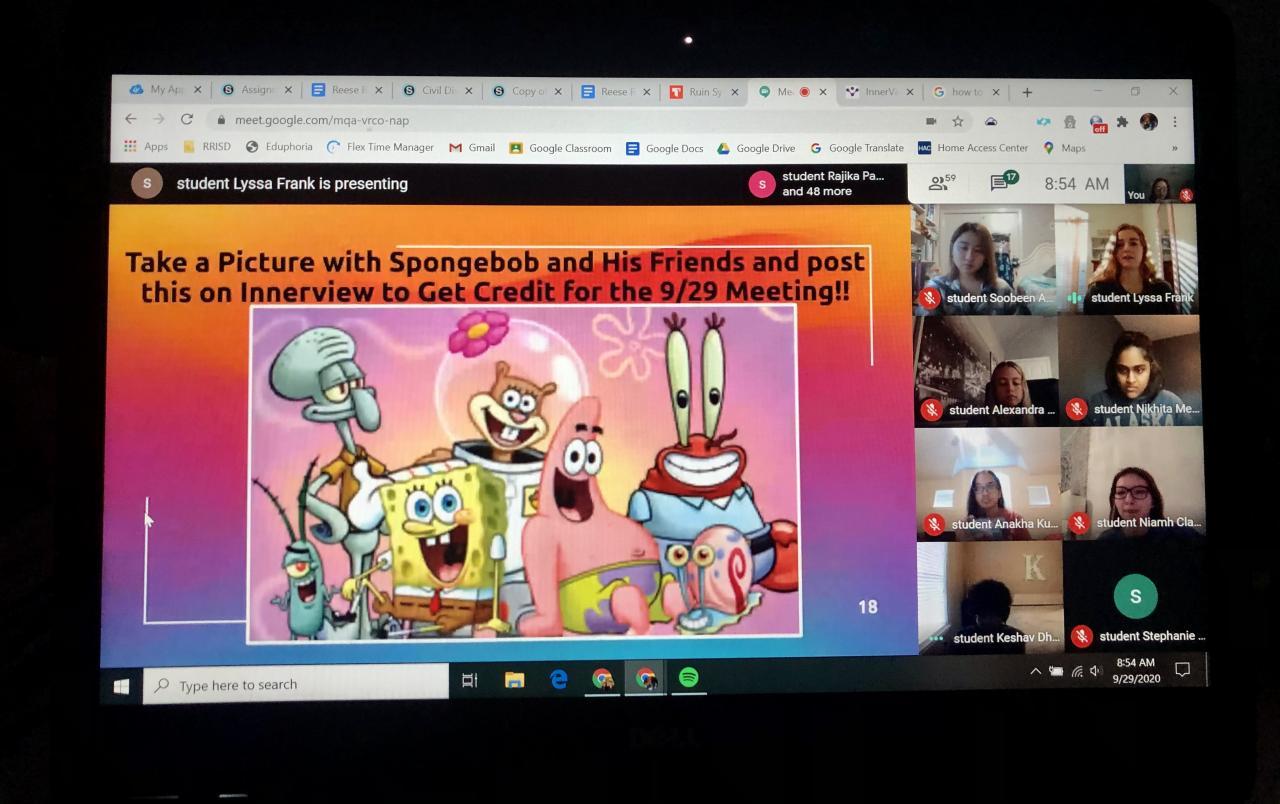Viewport: 1280px width, 804px height.
Task: Click the presented Spongebob slide
Action: (x=509, y=430)
